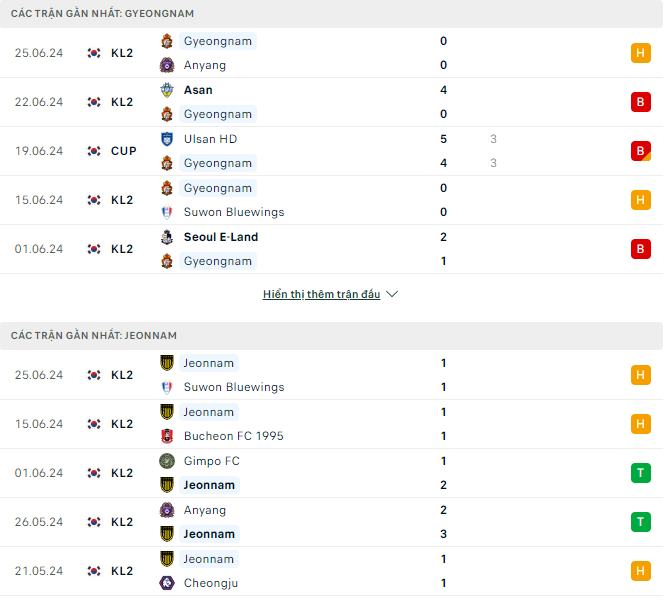Viewport: 666px width, 602px height.
Task: Open the Suwon Bluewings team under Jeonnam matches
Action: (x=234, y=387)
